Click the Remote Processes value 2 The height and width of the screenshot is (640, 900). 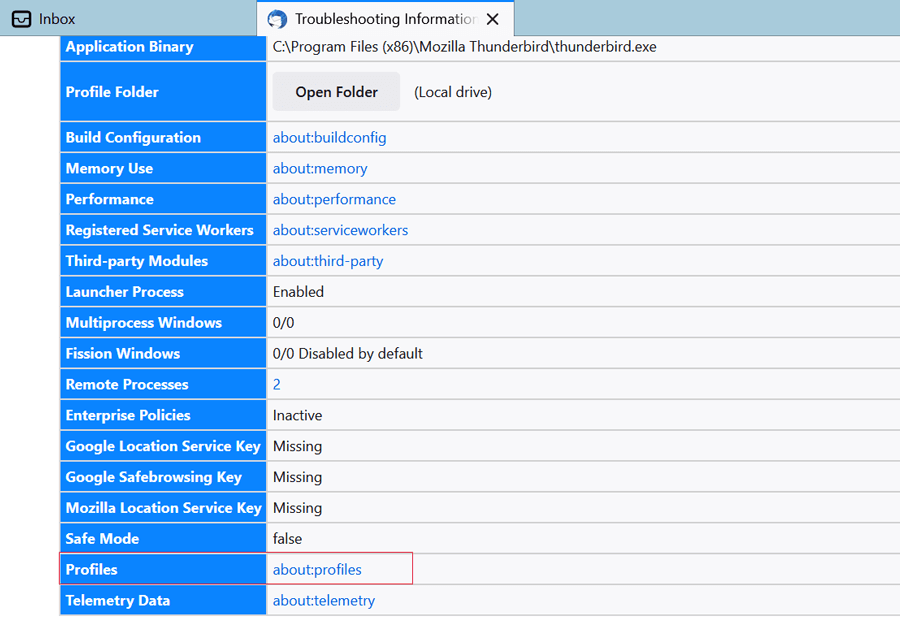coord(277,385)
